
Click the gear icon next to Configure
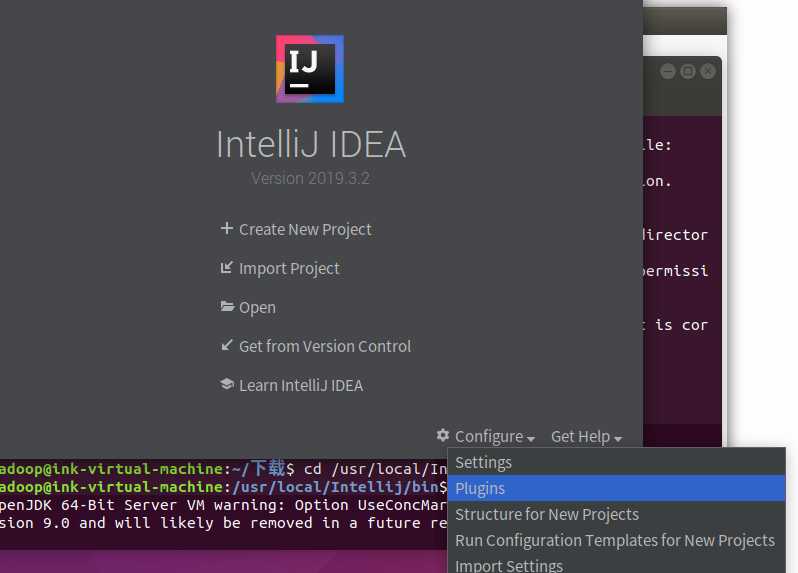pos(443,435)
